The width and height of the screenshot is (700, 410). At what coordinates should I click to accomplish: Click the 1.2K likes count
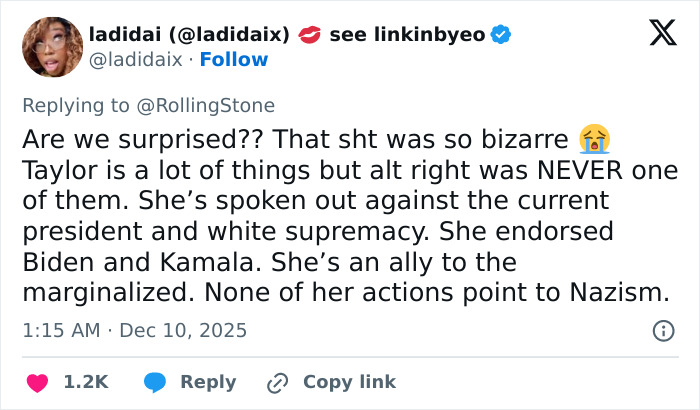pyautogui.click(x=85, y=382)
